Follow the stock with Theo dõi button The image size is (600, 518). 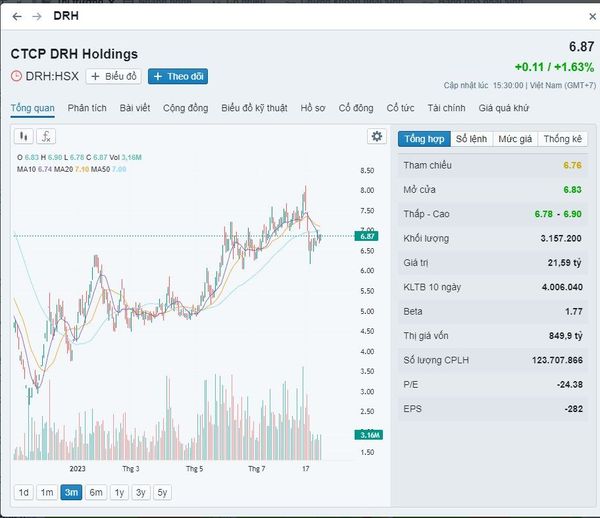pyautogui.click(x=178, y=77)
